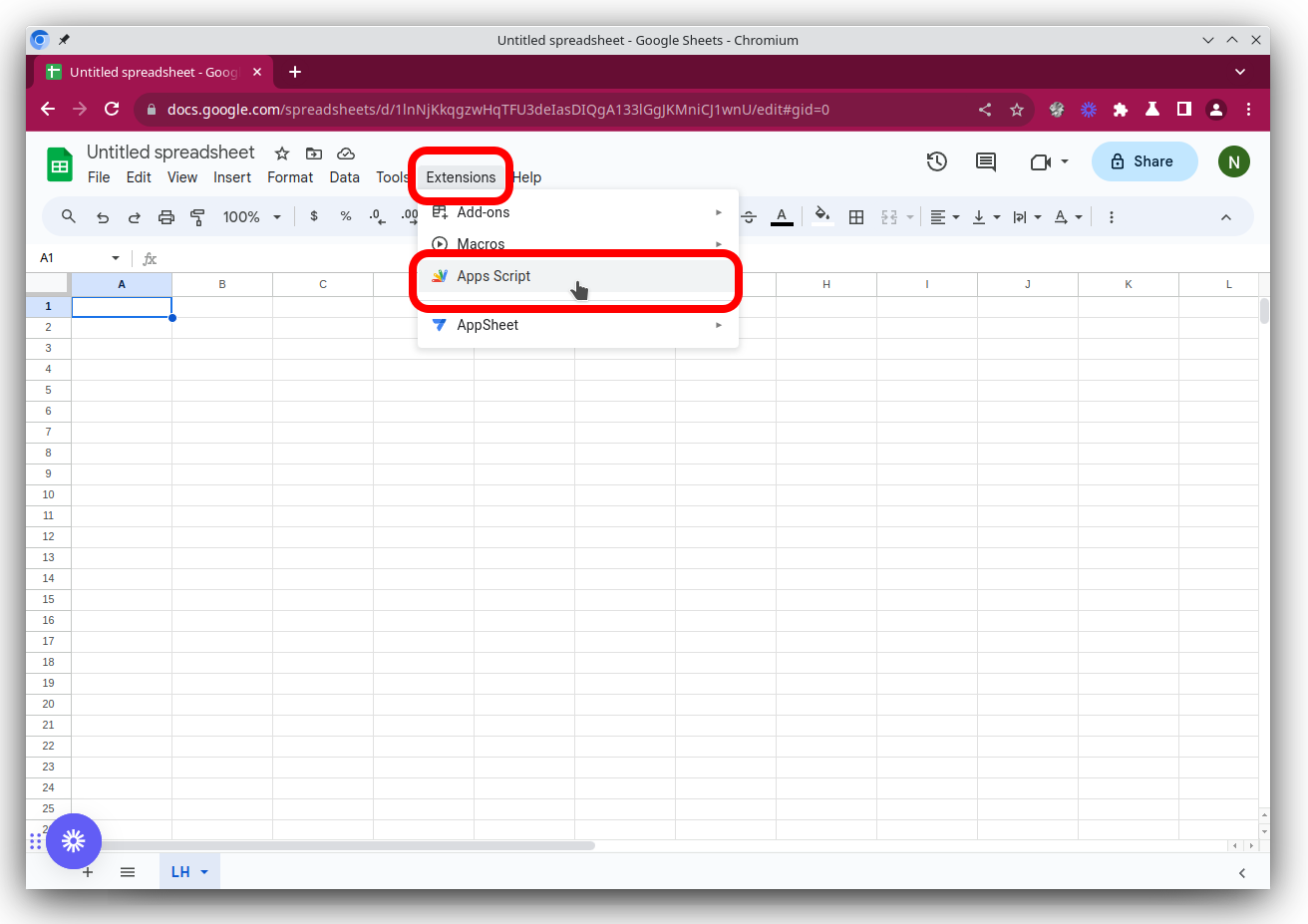Change zoom level from 100%

pos(251,217)
